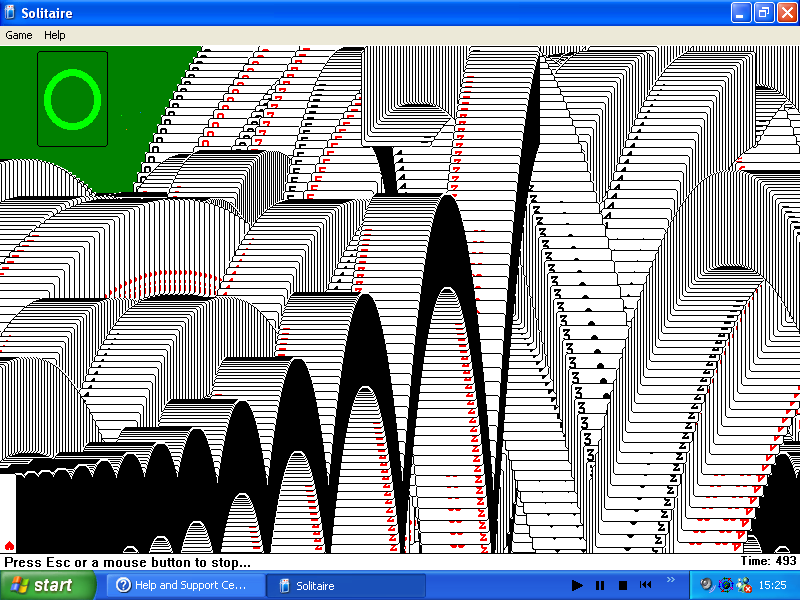The height and width of the screenshot is (600, 800).
Task: Click the system clock showing 15:25
Action: (x=772, y=585)
